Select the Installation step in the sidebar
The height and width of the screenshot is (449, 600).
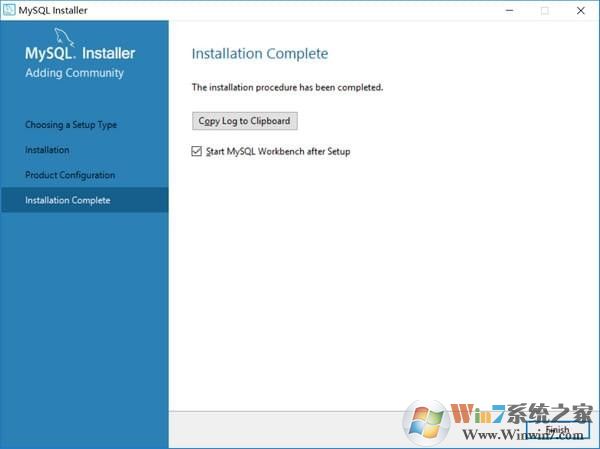tap(47, 150)
